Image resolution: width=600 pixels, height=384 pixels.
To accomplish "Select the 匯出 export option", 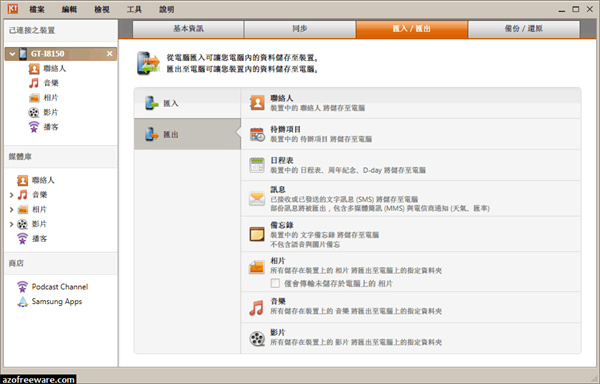I will pyautogui.click(x=187, y=134).
